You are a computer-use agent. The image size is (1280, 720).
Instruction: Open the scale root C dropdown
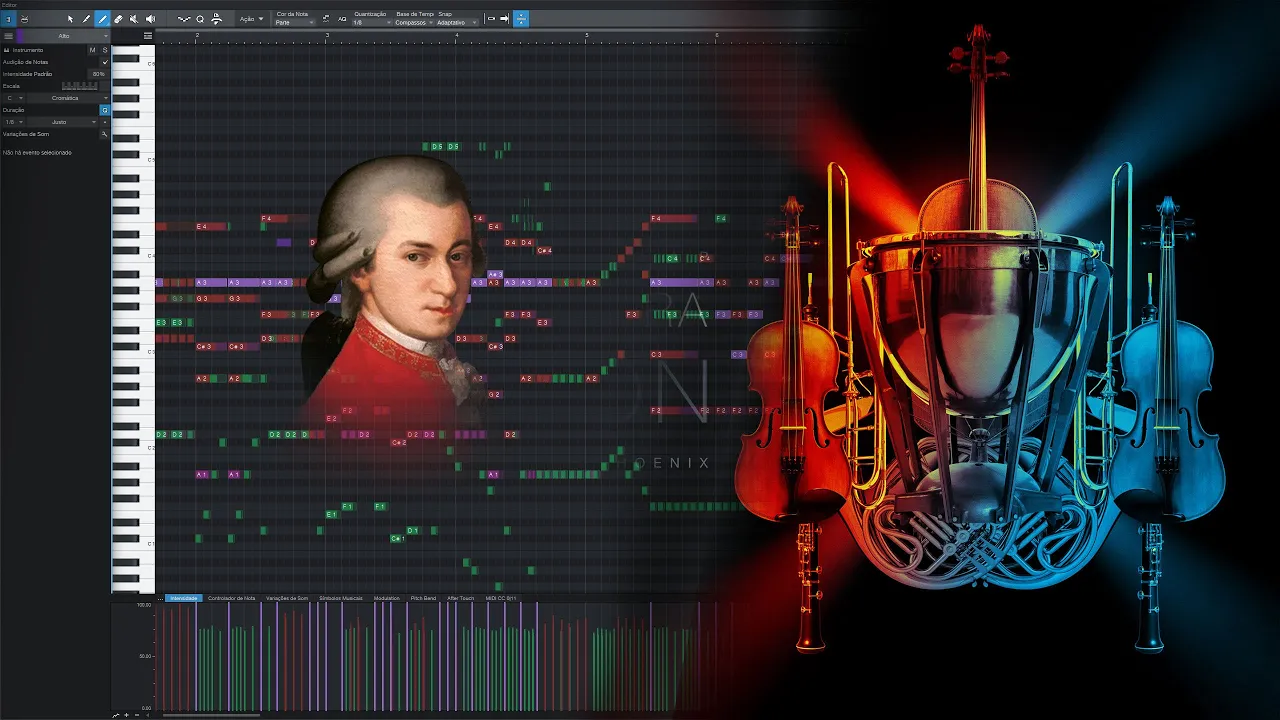[x=14, y=98]
